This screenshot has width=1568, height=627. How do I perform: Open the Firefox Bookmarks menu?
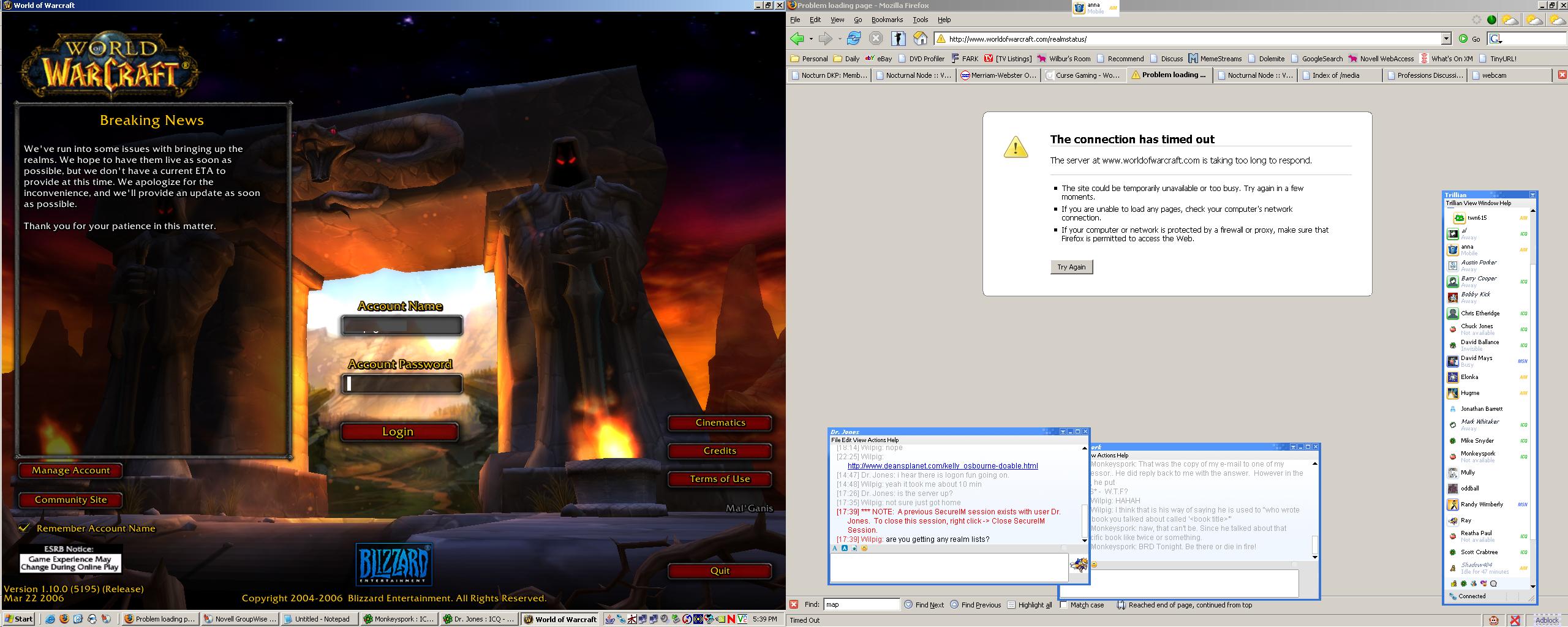[x=887, y=20]
